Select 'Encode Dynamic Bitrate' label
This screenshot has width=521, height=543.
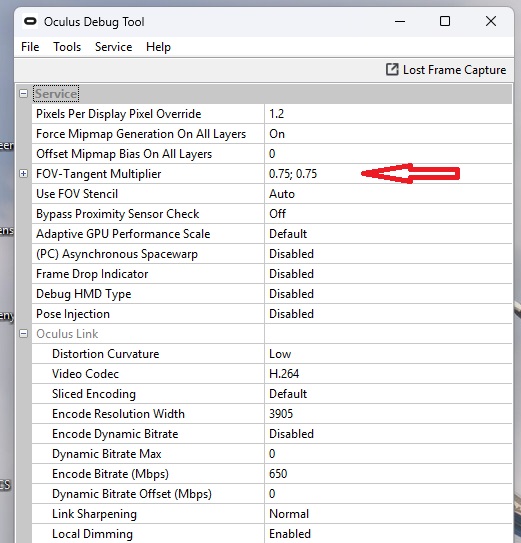(115, 434)
